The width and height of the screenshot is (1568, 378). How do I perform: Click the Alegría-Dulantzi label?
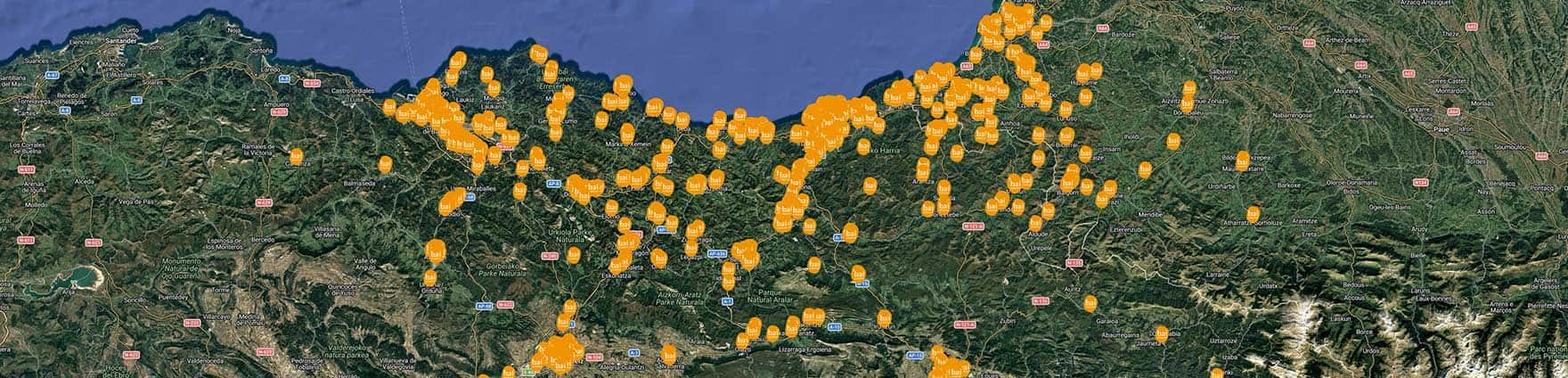[x=621, y=366]
